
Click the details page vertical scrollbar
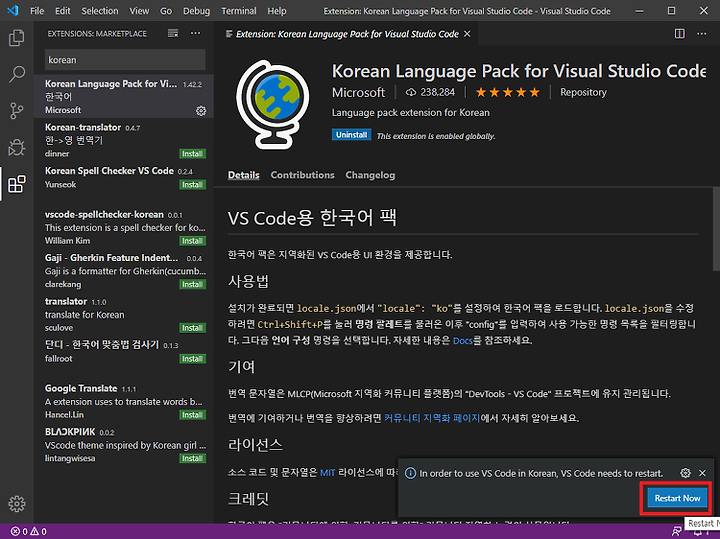click(x=716, y=229)
